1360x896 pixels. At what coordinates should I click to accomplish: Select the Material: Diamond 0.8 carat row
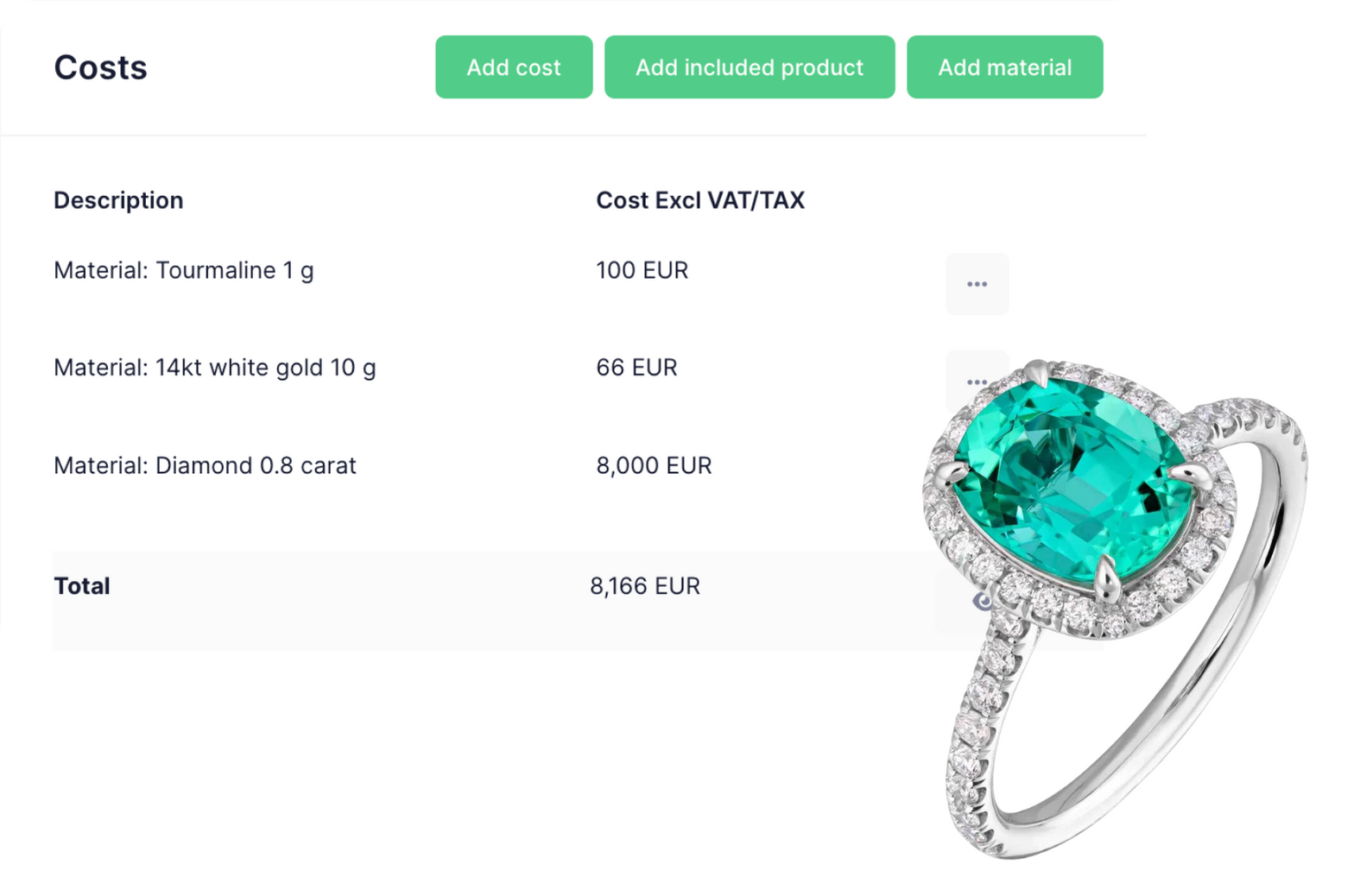click(x=205, y=465)
